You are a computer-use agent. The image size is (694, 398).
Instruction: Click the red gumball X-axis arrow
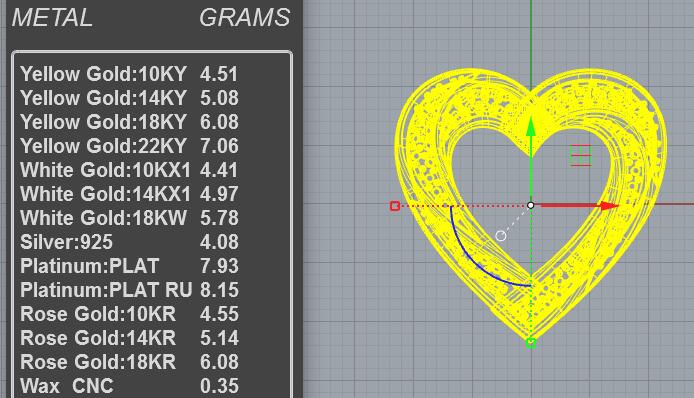click(580, 205)
